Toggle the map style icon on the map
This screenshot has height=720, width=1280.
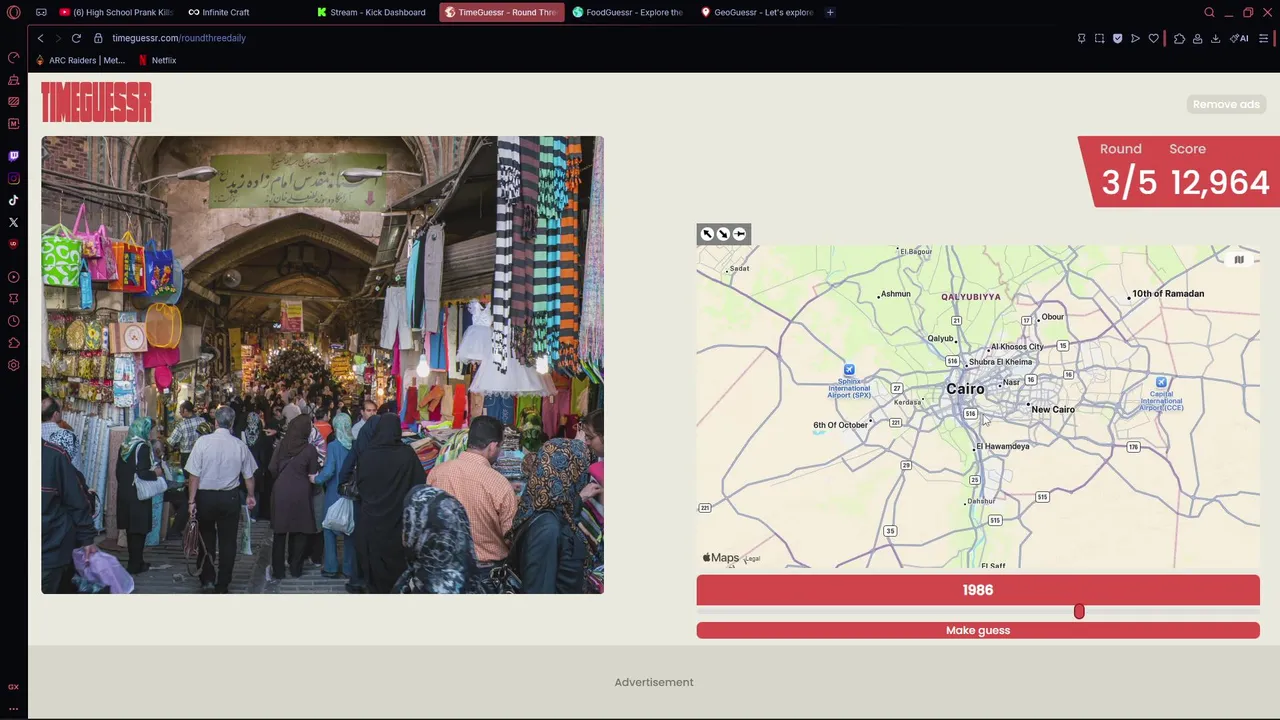[x=1238, y=260]
